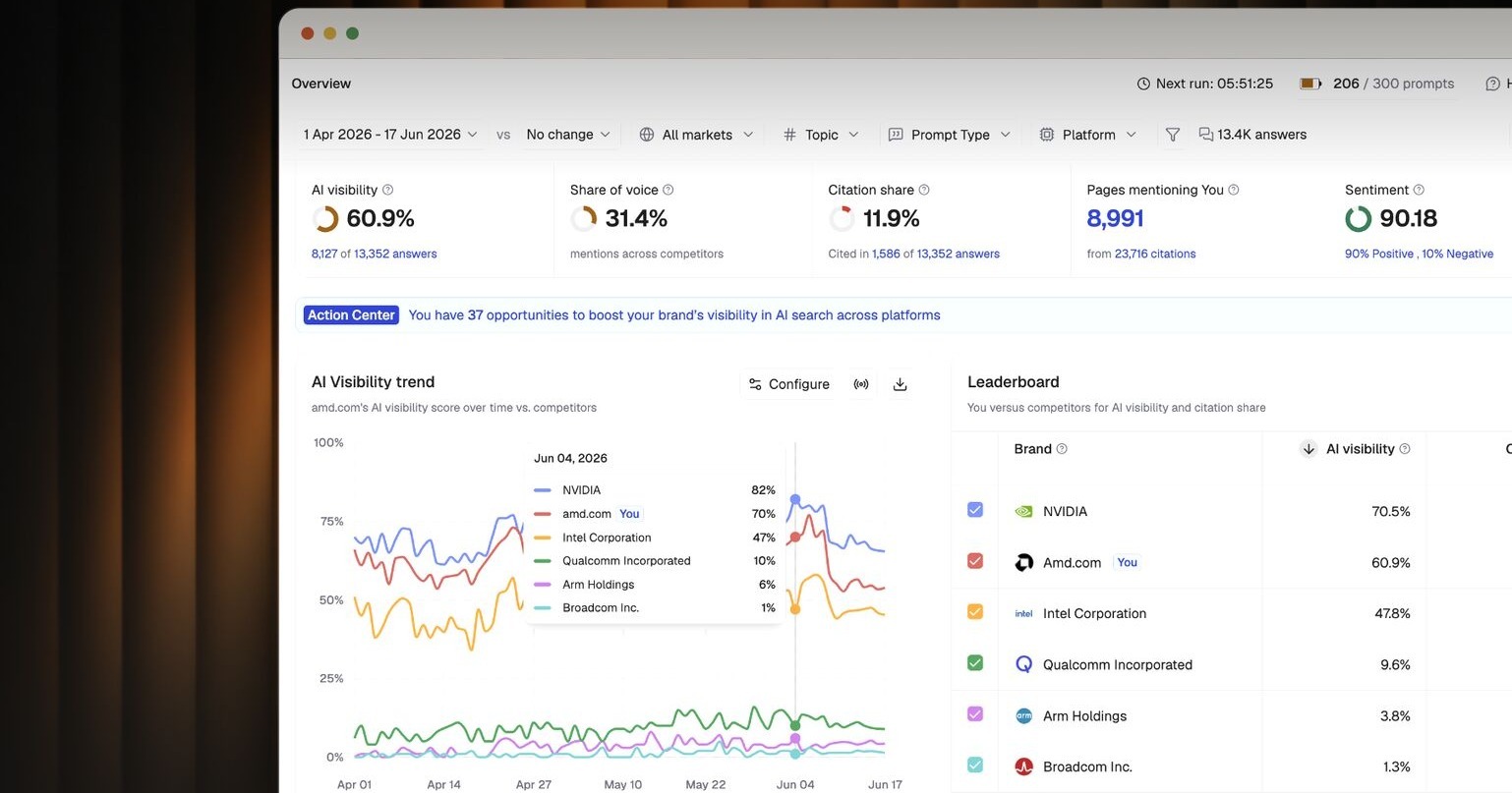The width and height of the screenshot is (1512, 793).
Task: Uncheck the NVIDIA checkbox
Action: [x=975, y=510]
